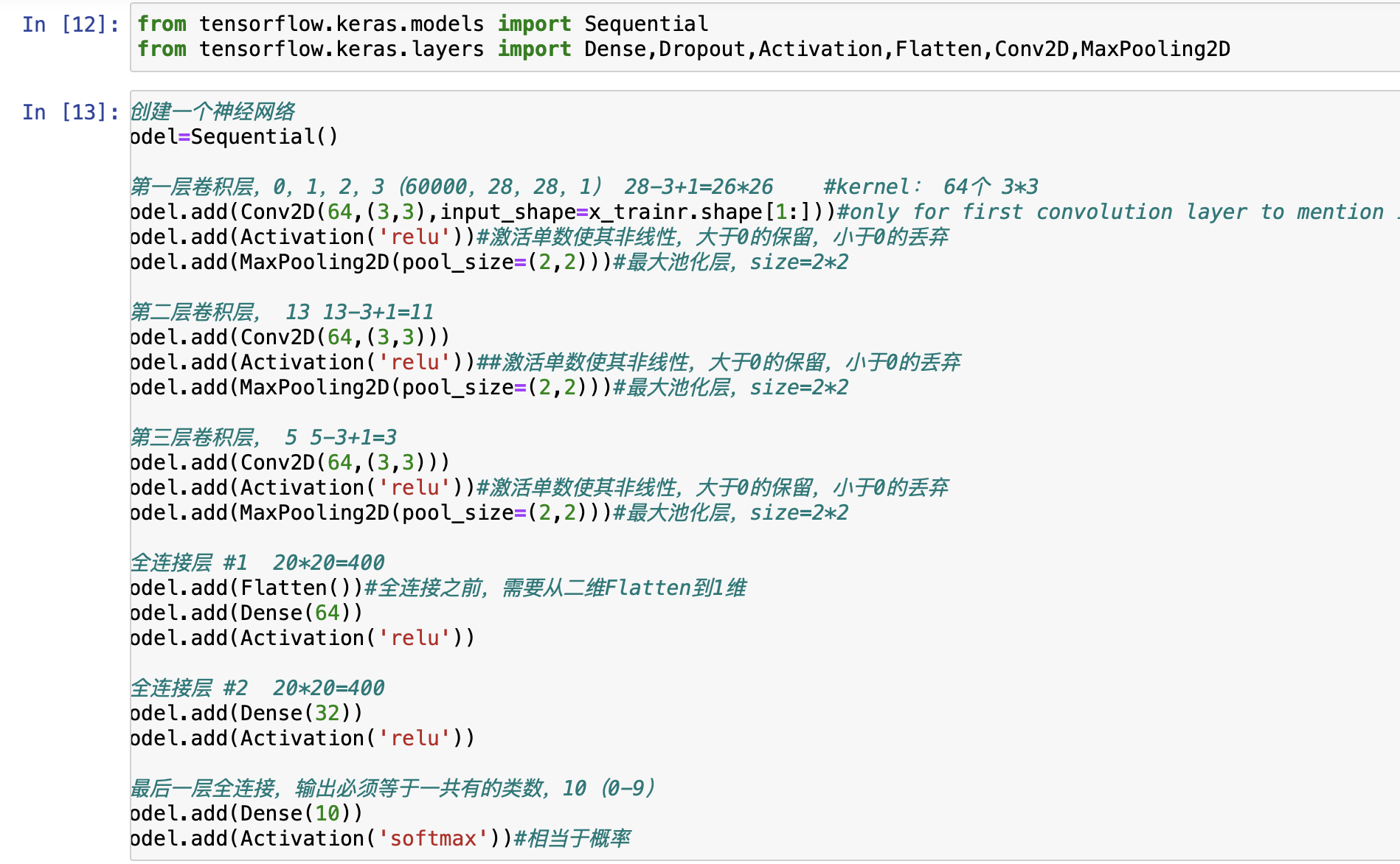This screenshot has height=864, width=1400.
Task: Click the Dense(10) output layer line
Action: [243, 813]
